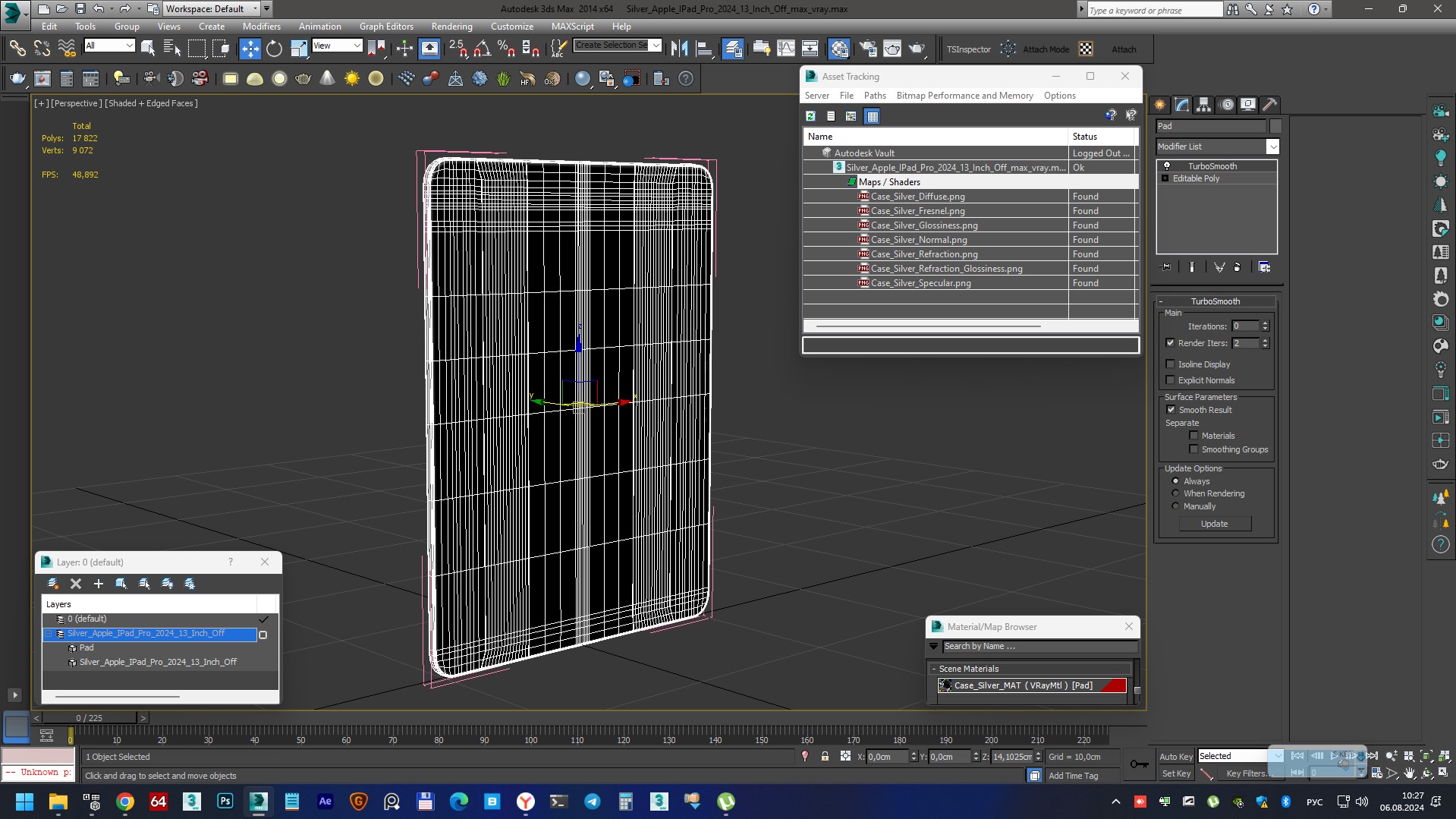Click the Pad object color swatch
1456x819 pixels.
pyautogui.click(x=1275, y=126)
